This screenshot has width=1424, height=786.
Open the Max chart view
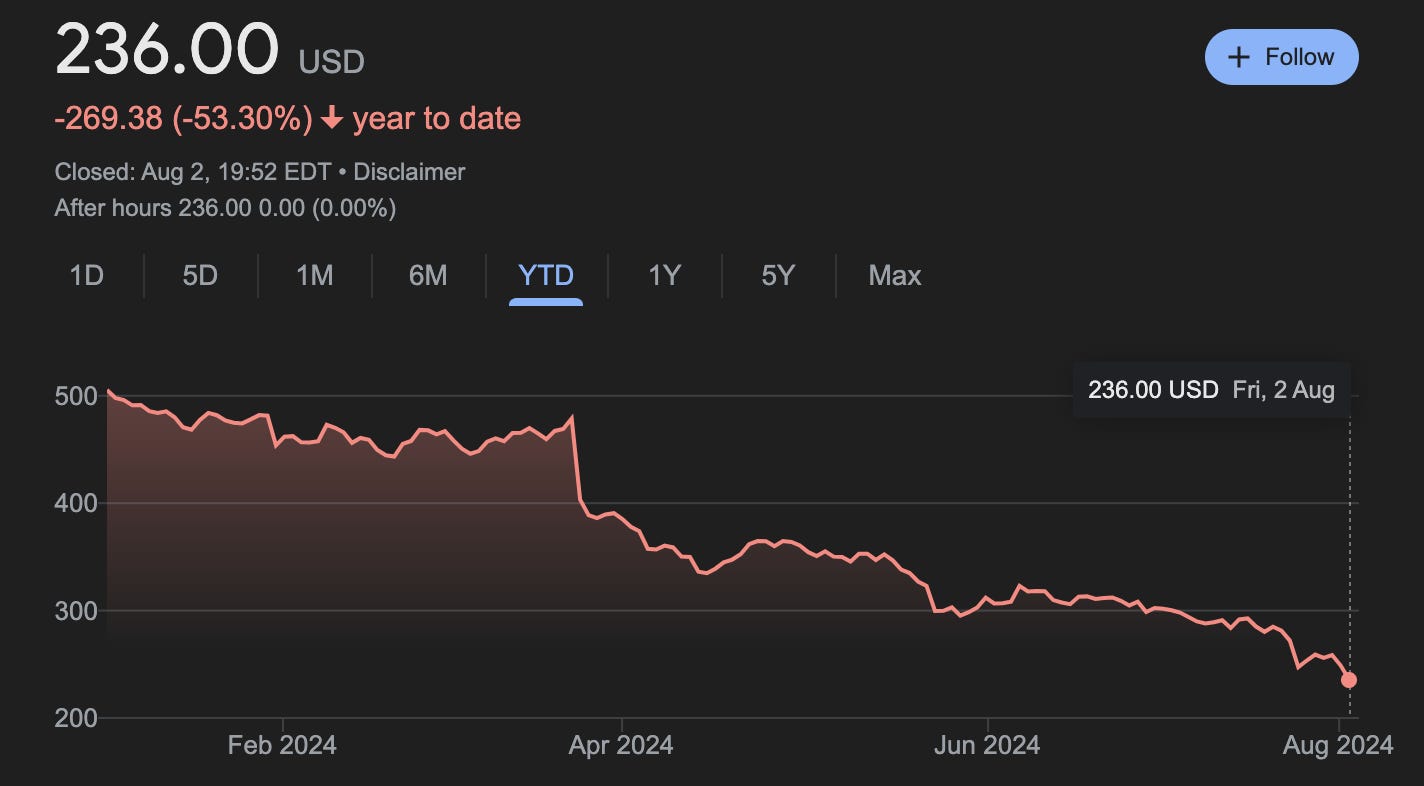point(894,276)
